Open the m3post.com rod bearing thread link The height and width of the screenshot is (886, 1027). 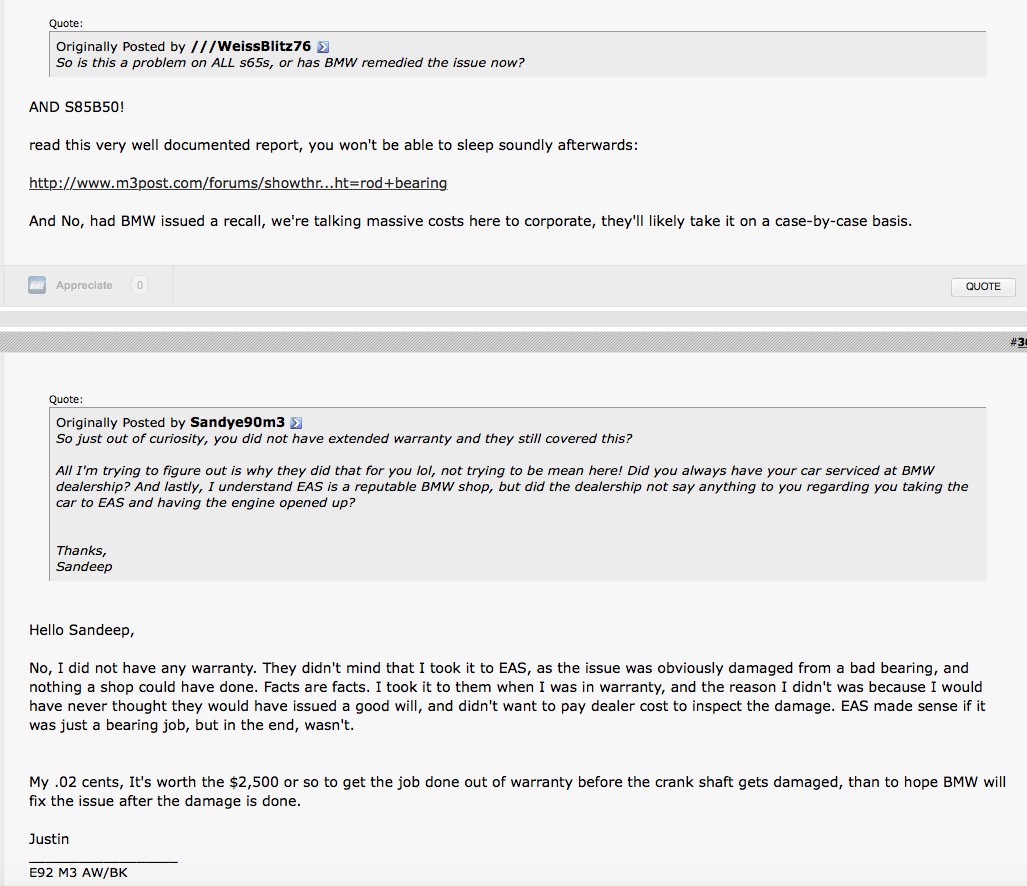238,183
